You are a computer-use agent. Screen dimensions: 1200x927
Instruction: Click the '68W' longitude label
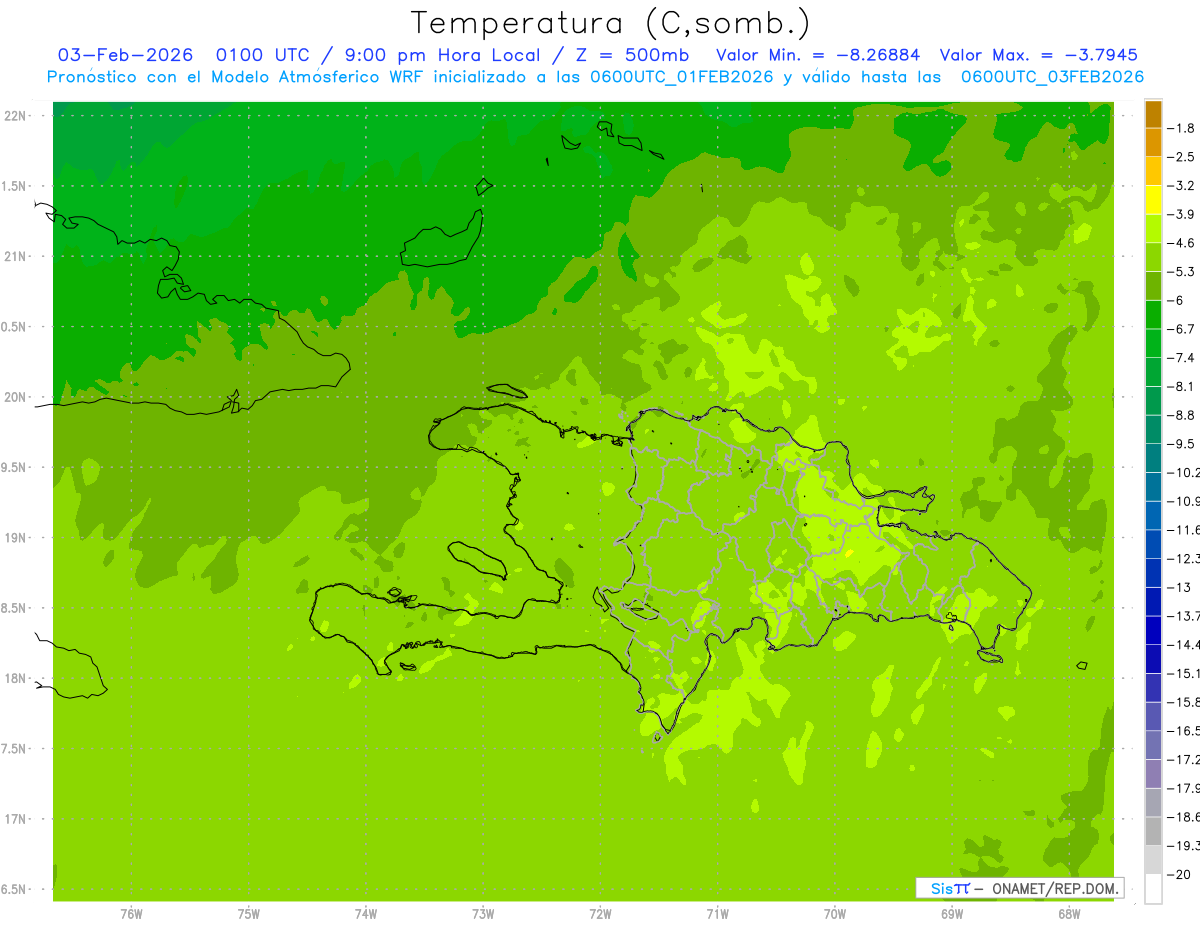click(x=1069, y=913)
